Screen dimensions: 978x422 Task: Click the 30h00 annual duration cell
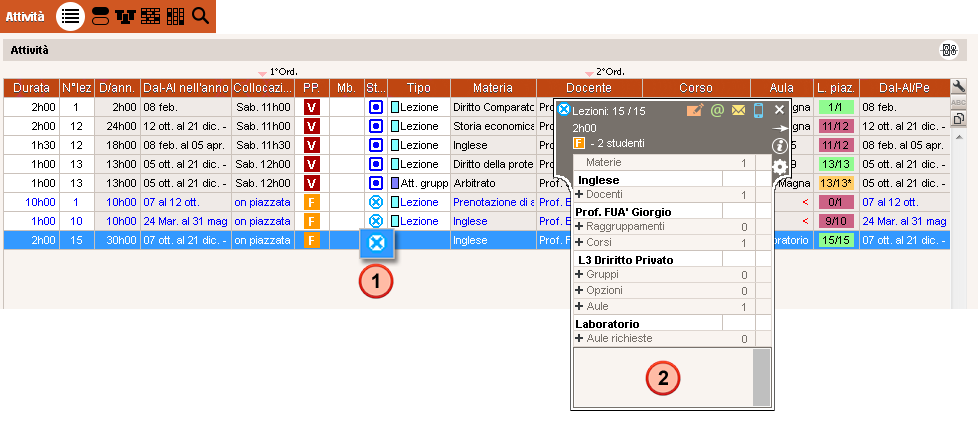pos(117,240)
